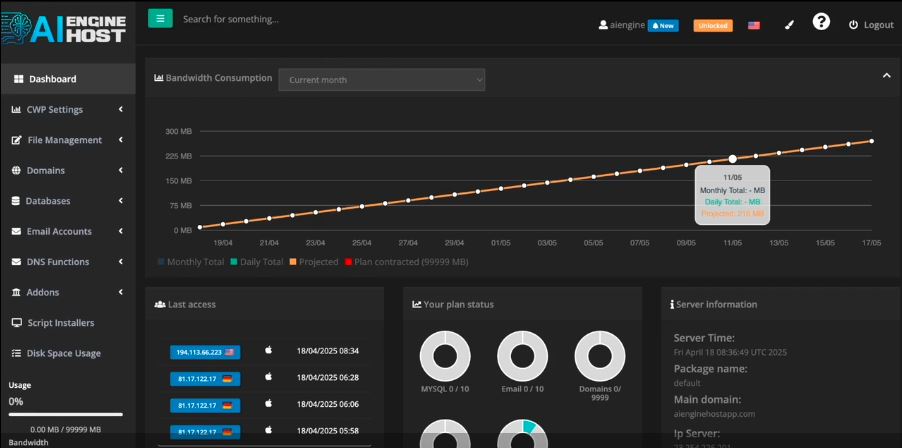Click the US flag language icon
The width and height of the screenshot is (902, 448).
point(754,25)
